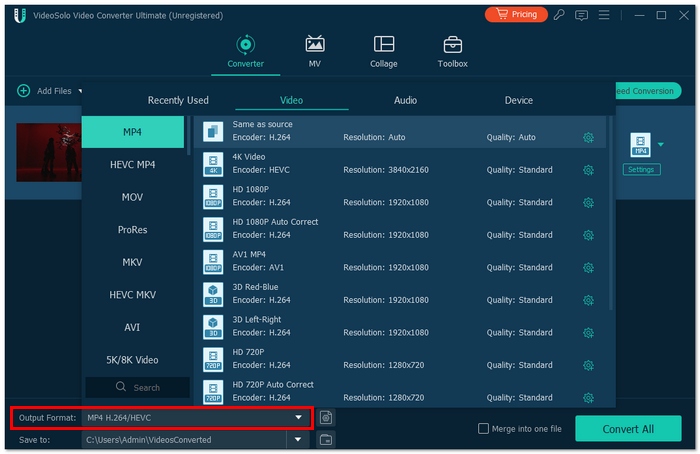Choose AVI format
Viewport: 700px width, 454px height.
pos(133,327)
